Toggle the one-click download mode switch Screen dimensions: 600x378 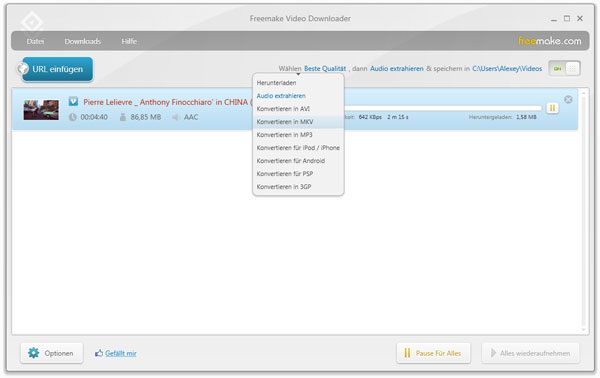pos(564,69)
